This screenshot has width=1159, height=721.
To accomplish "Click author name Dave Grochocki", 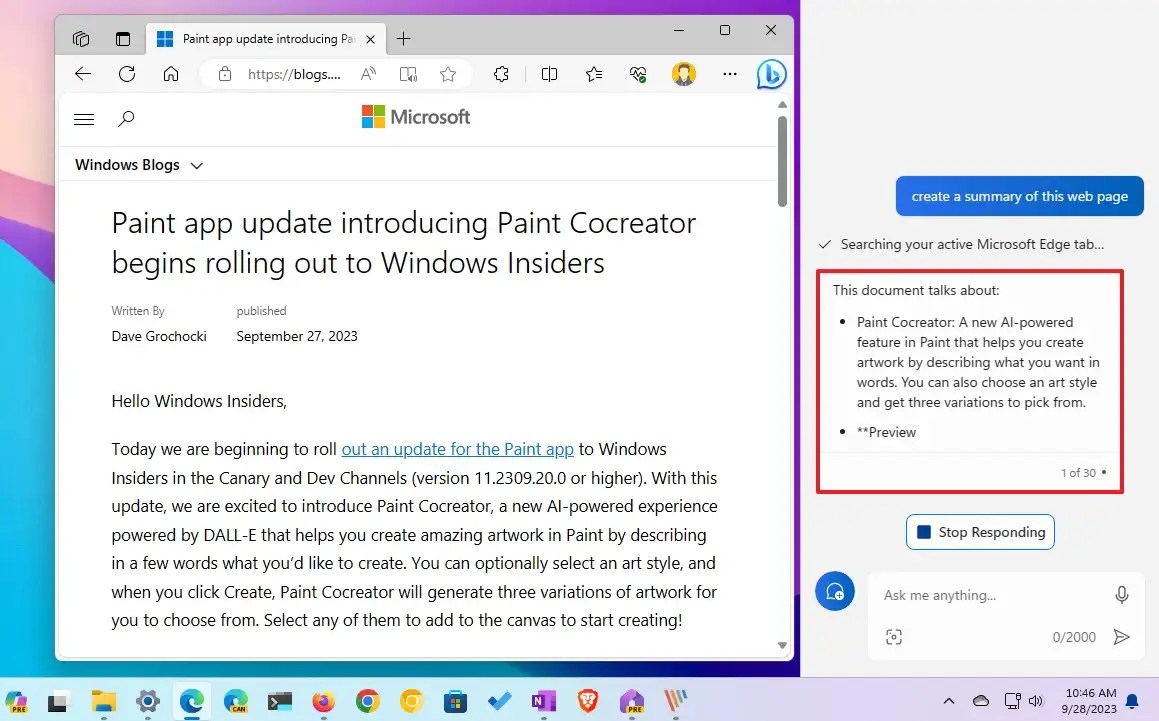I will click(159, 336).
